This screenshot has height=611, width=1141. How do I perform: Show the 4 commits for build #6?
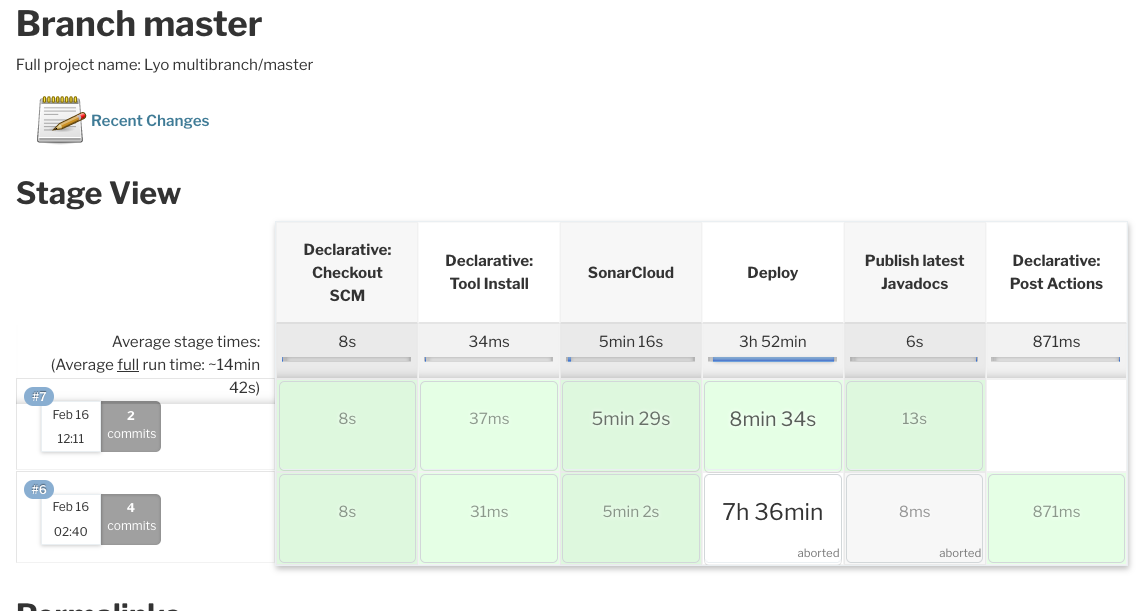pos(130,518)
